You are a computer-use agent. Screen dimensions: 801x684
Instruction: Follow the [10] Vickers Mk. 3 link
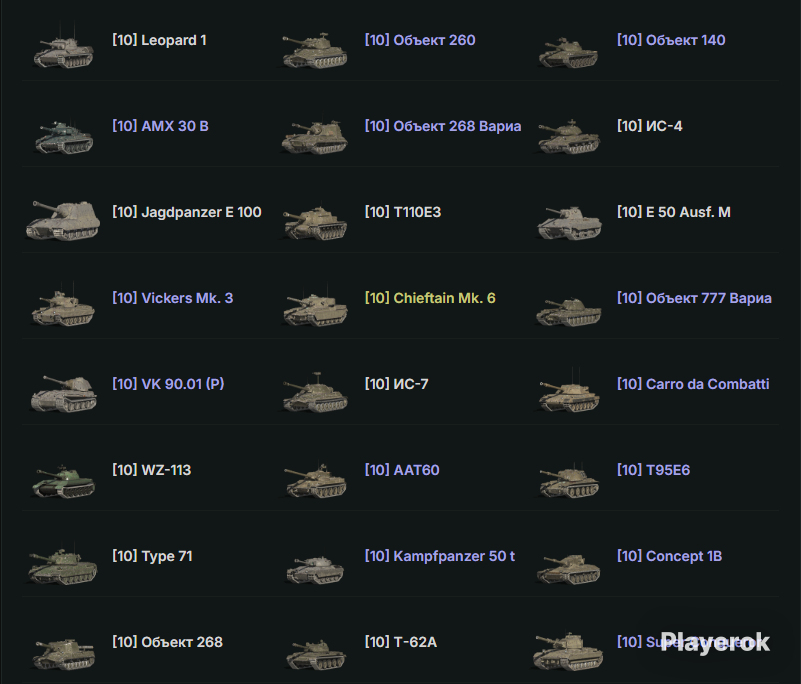point(173,298)
